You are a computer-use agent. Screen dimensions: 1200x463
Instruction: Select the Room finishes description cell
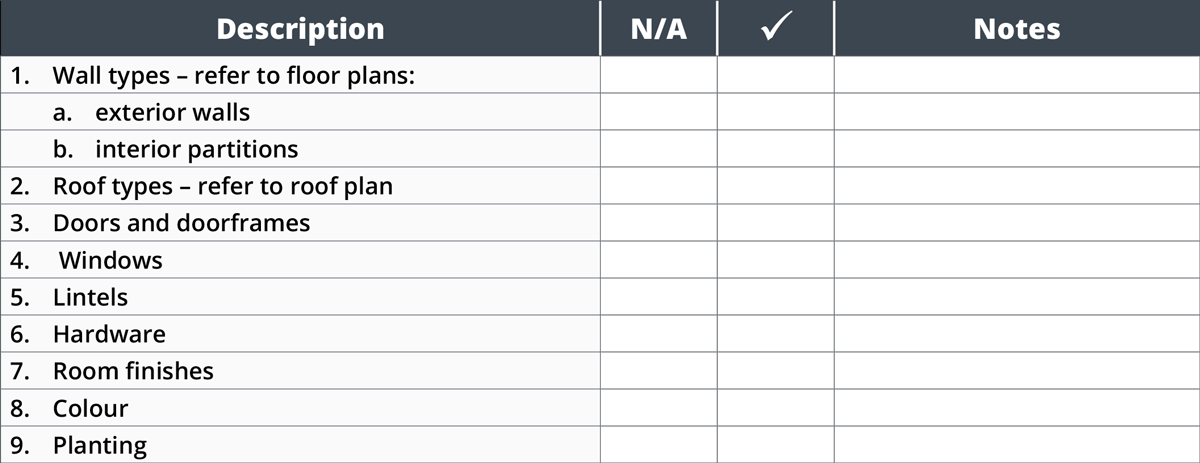pos(300,371)
